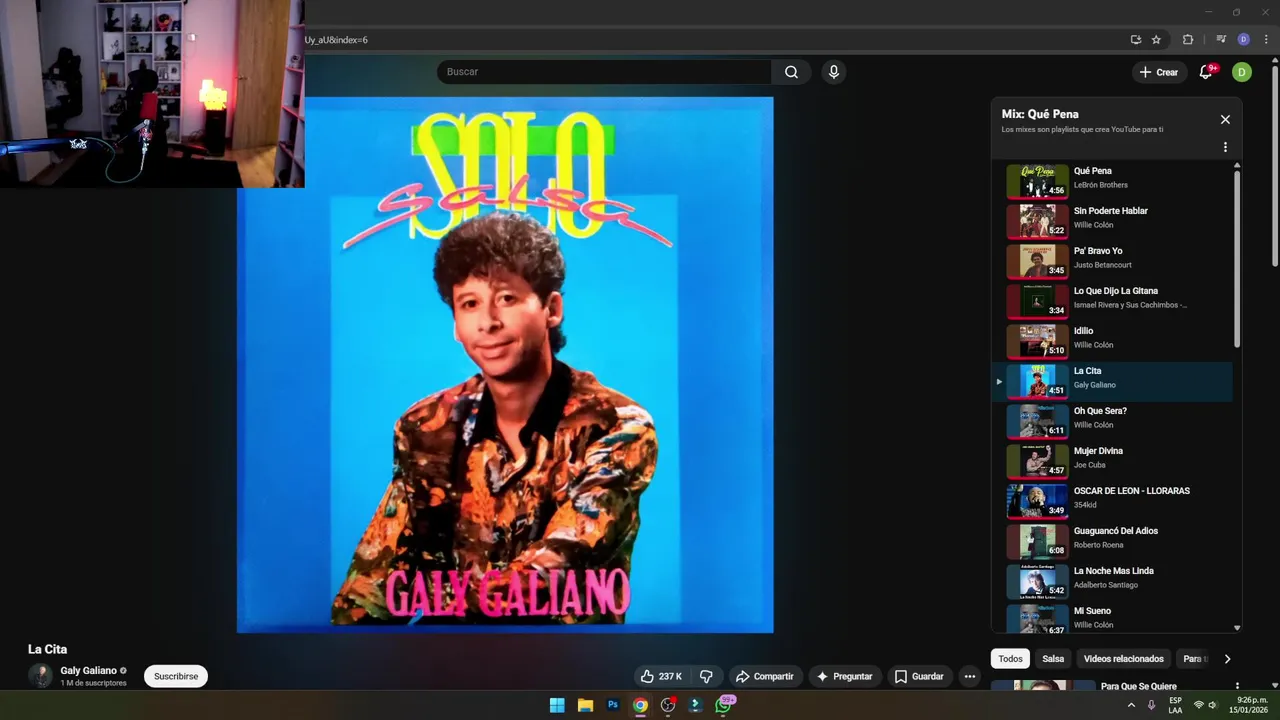This screenshot has width=1280, height=720.
Task: Click the Galy Galiano album art video
Action: click(x=505, y=365)
